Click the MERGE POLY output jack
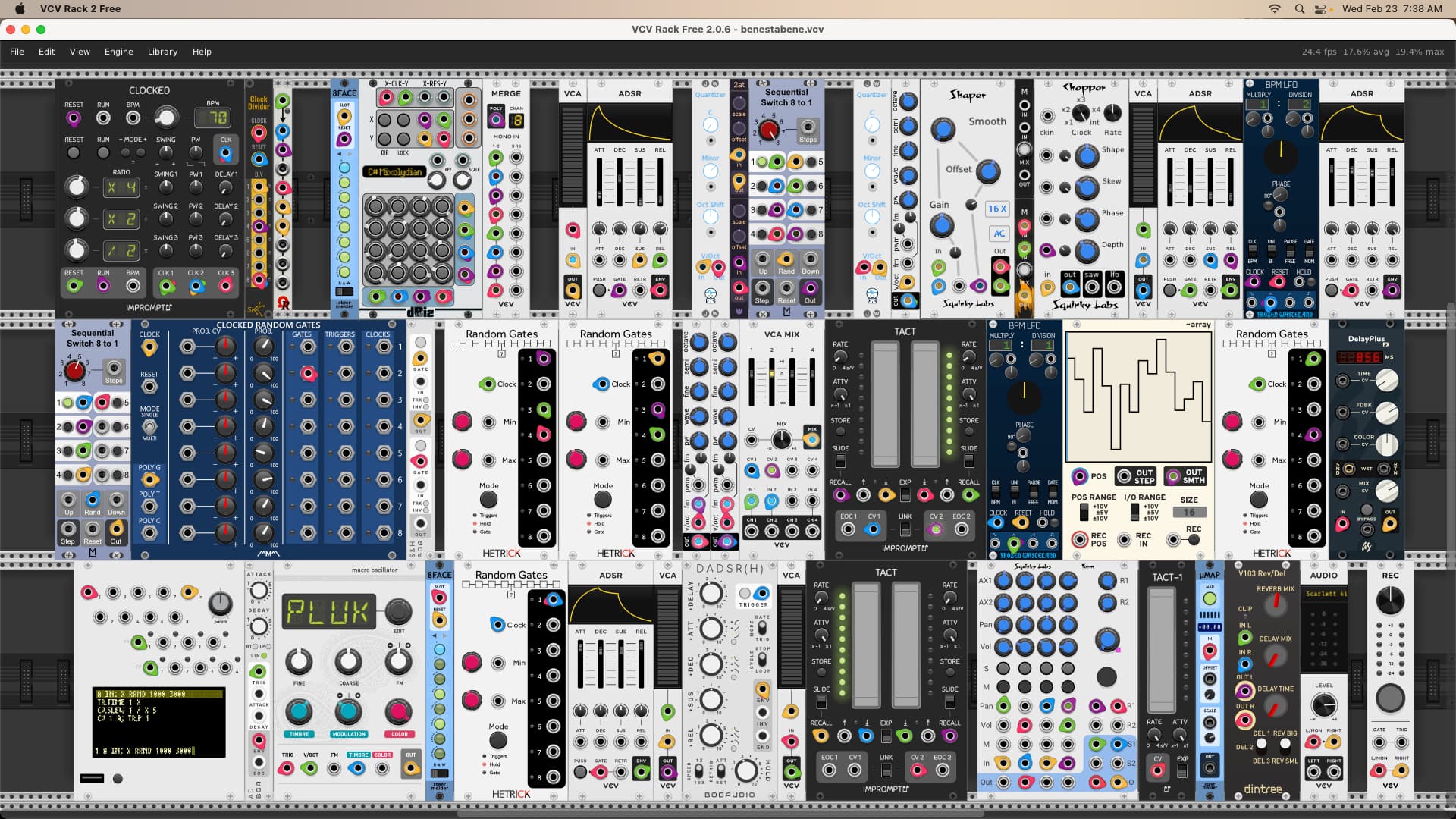This screenshot has width=1456, height=819. coord(495,119)
